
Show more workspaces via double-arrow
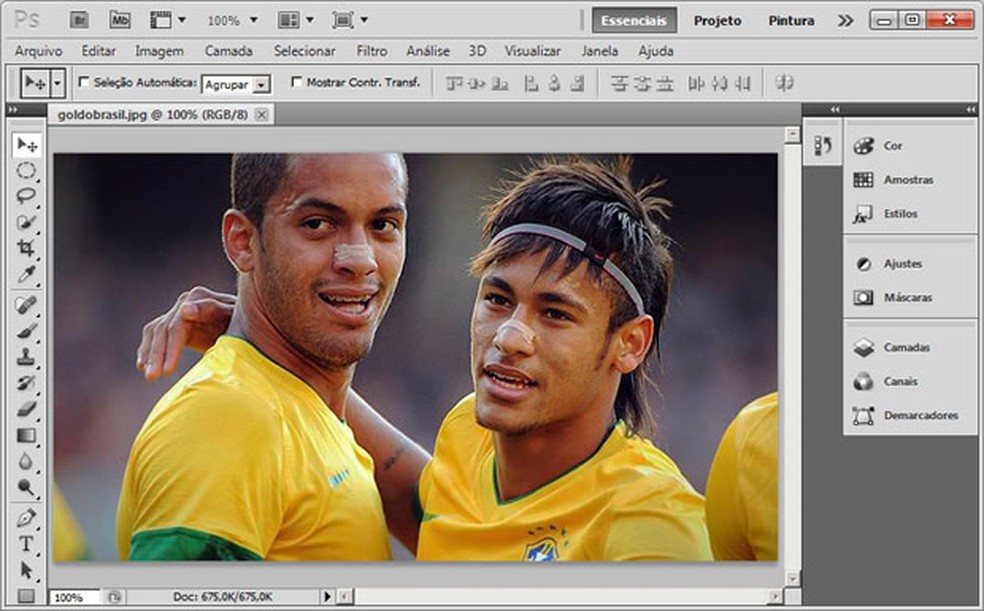pos(846,20)
